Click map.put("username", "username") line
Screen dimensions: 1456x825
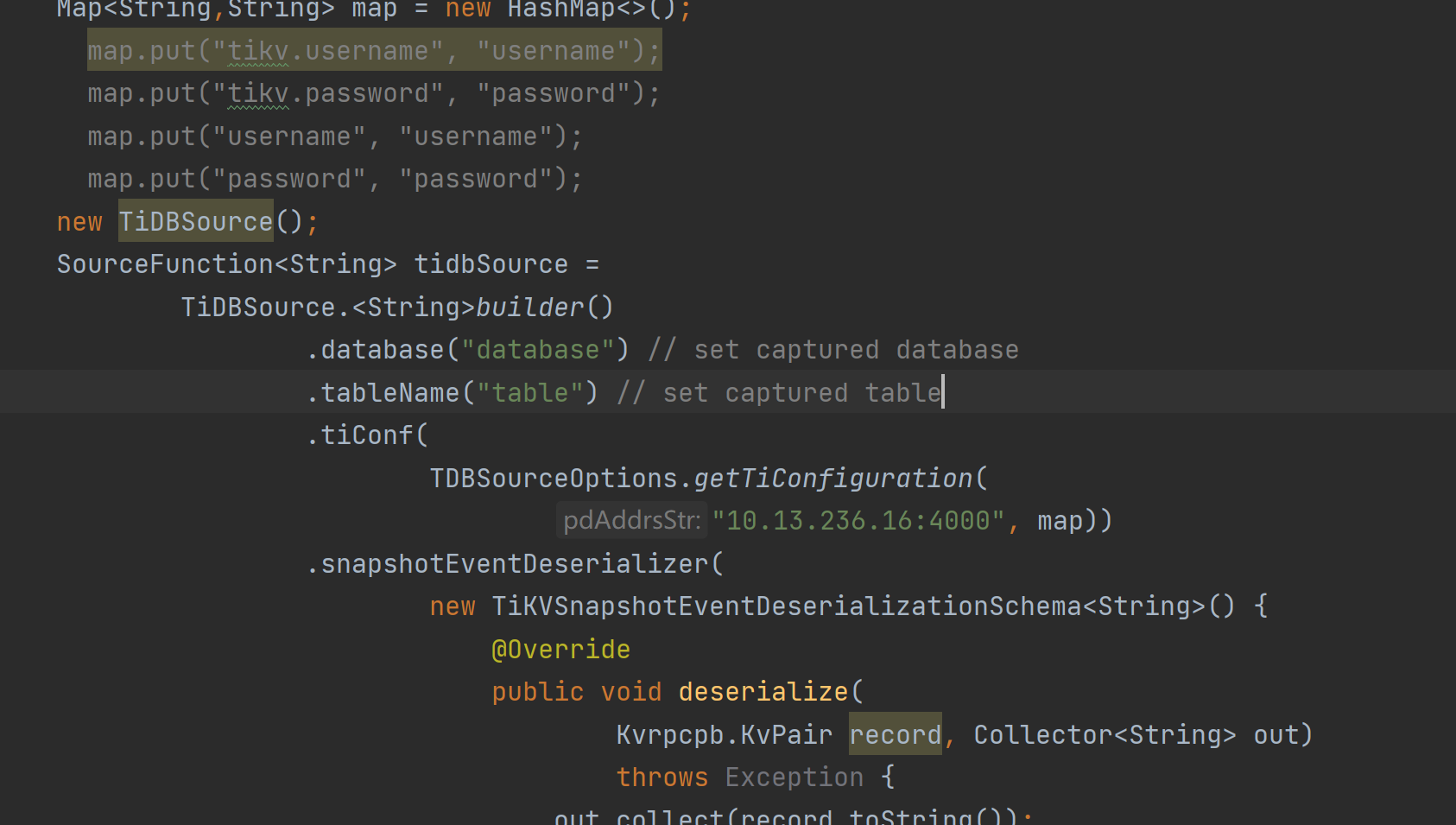pyautogui.click(x=335, y=136)
